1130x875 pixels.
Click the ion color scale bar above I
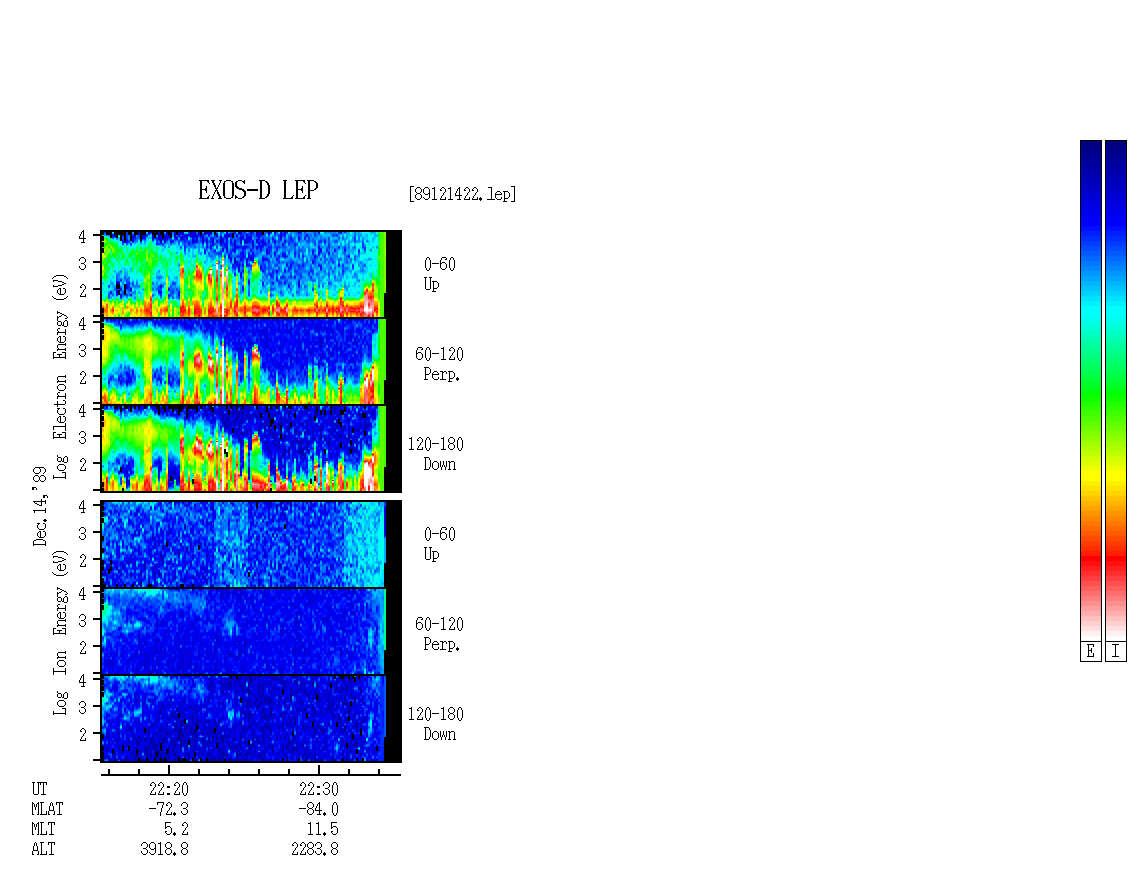[1116, 390]
